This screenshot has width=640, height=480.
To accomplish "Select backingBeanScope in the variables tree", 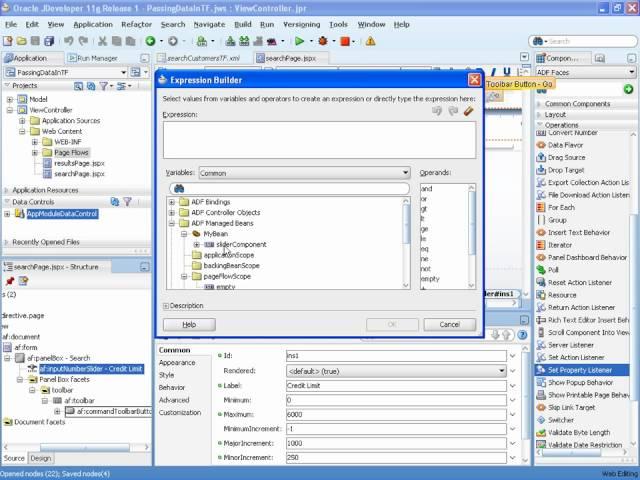I will point(231,266).
